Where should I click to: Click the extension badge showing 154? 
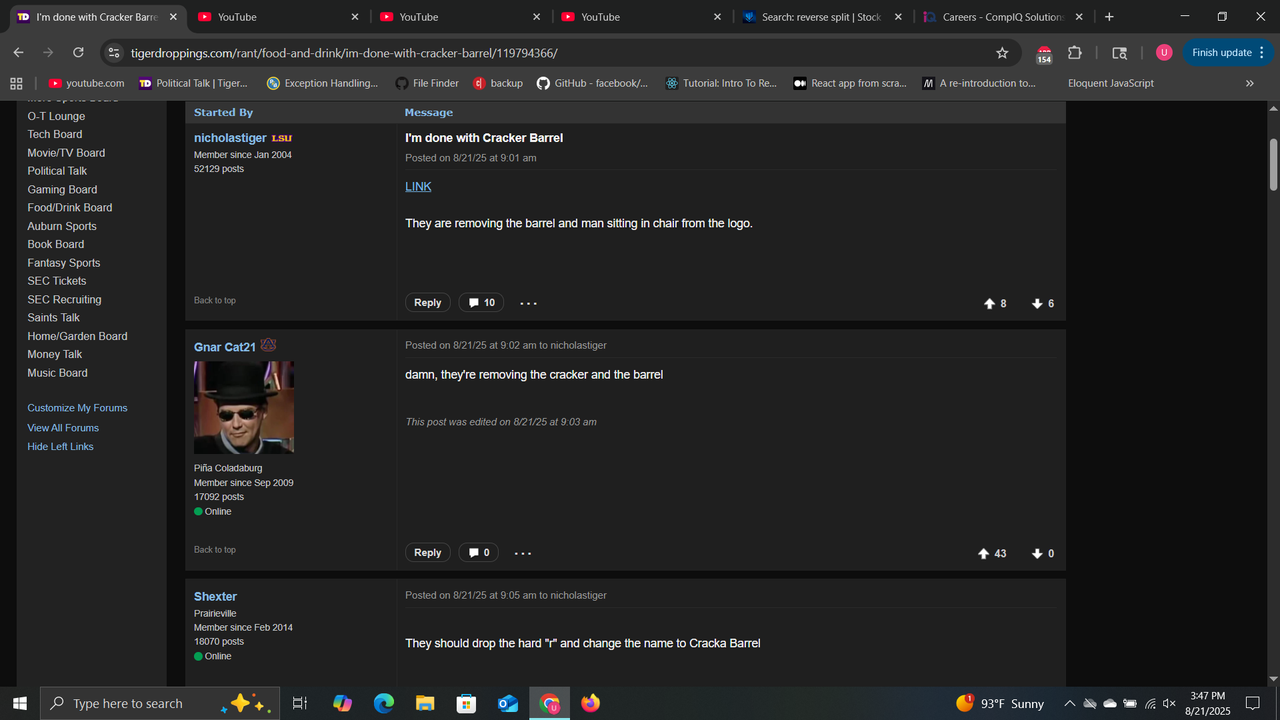pyautogui.click(x=1044, y=55)
